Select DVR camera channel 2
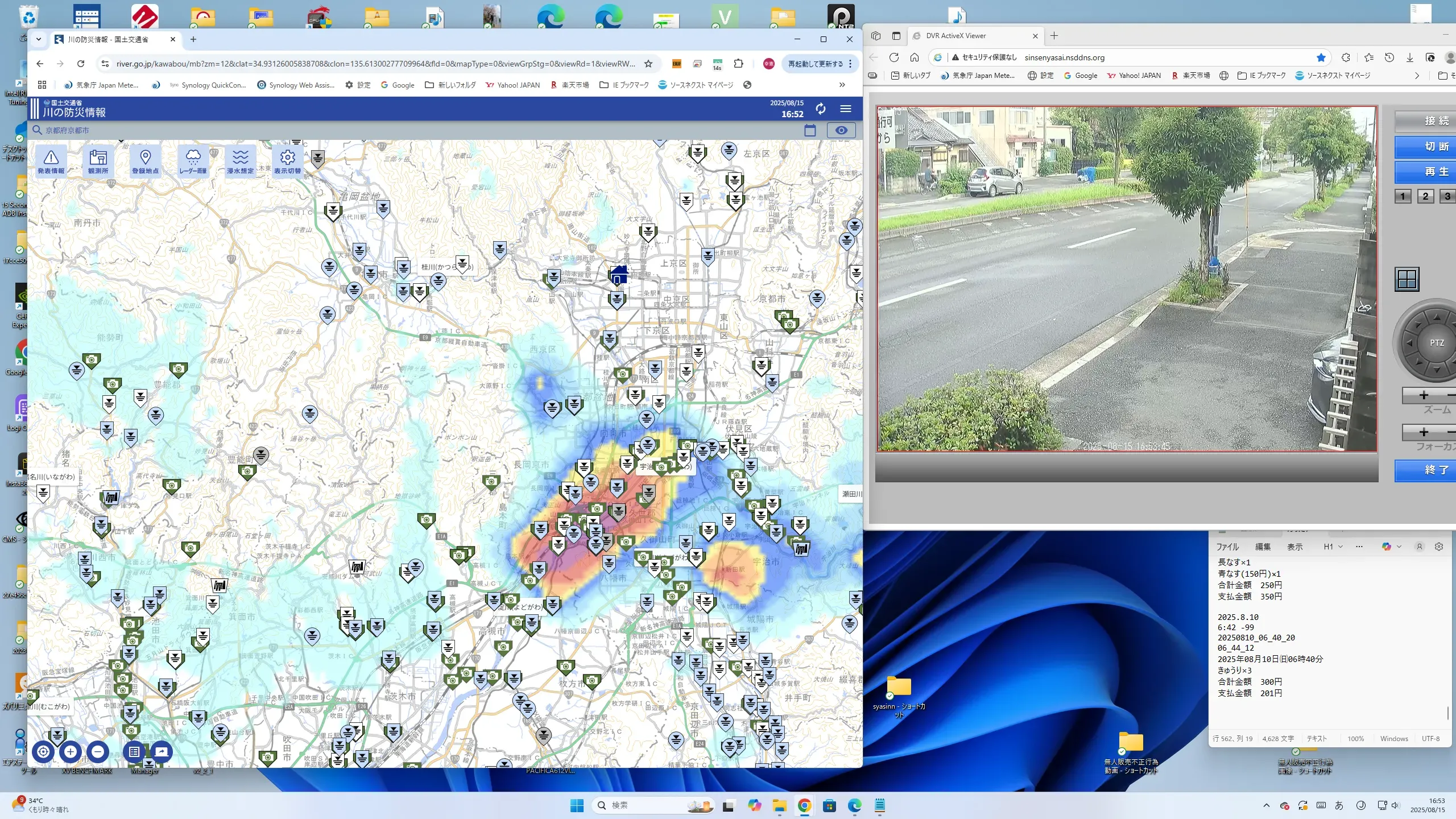The height and width of the screenshot is (819, 1456). point(1425,196)
